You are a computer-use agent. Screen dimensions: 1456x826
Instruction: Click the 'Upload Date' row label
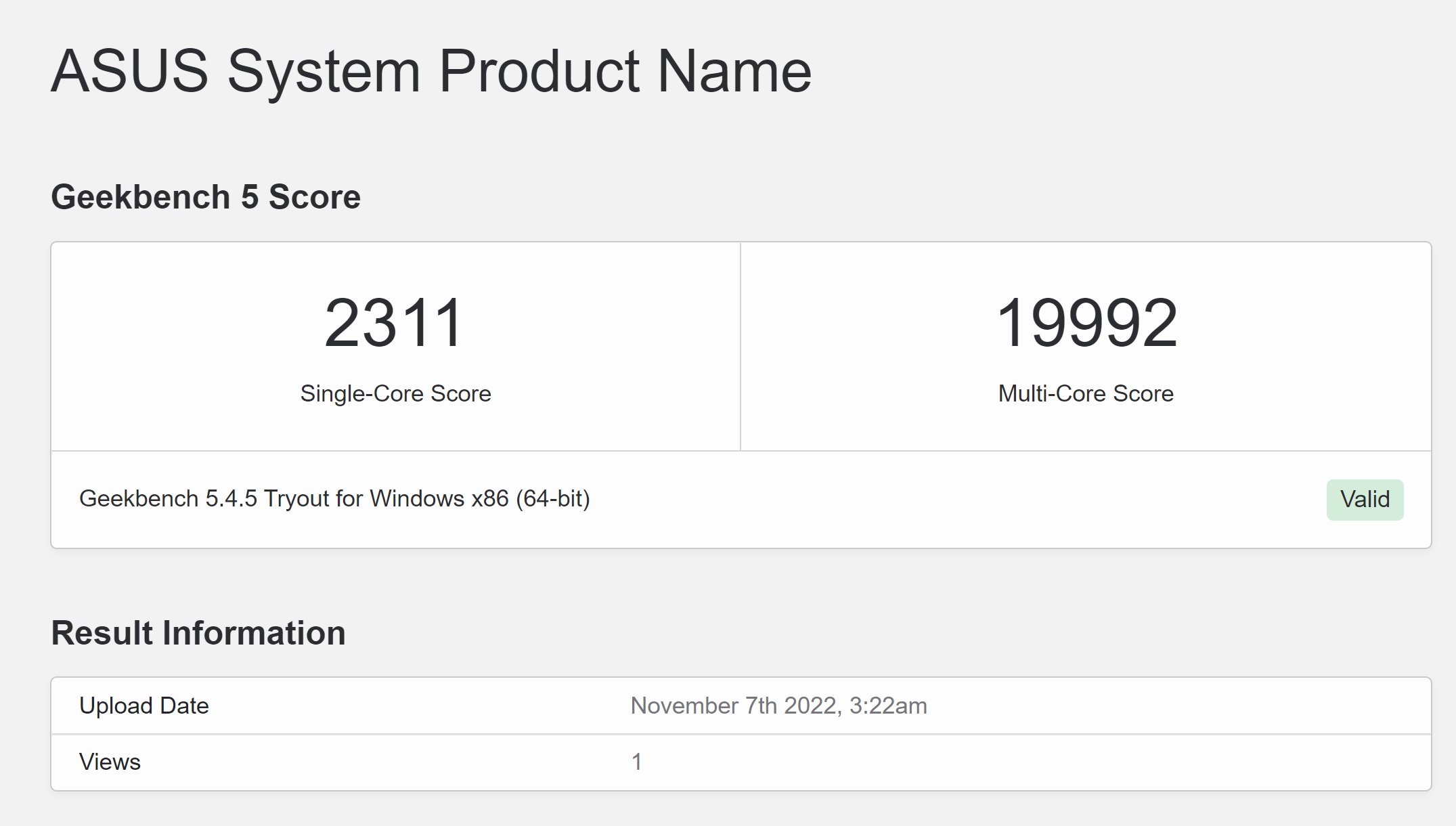(144, 705)
